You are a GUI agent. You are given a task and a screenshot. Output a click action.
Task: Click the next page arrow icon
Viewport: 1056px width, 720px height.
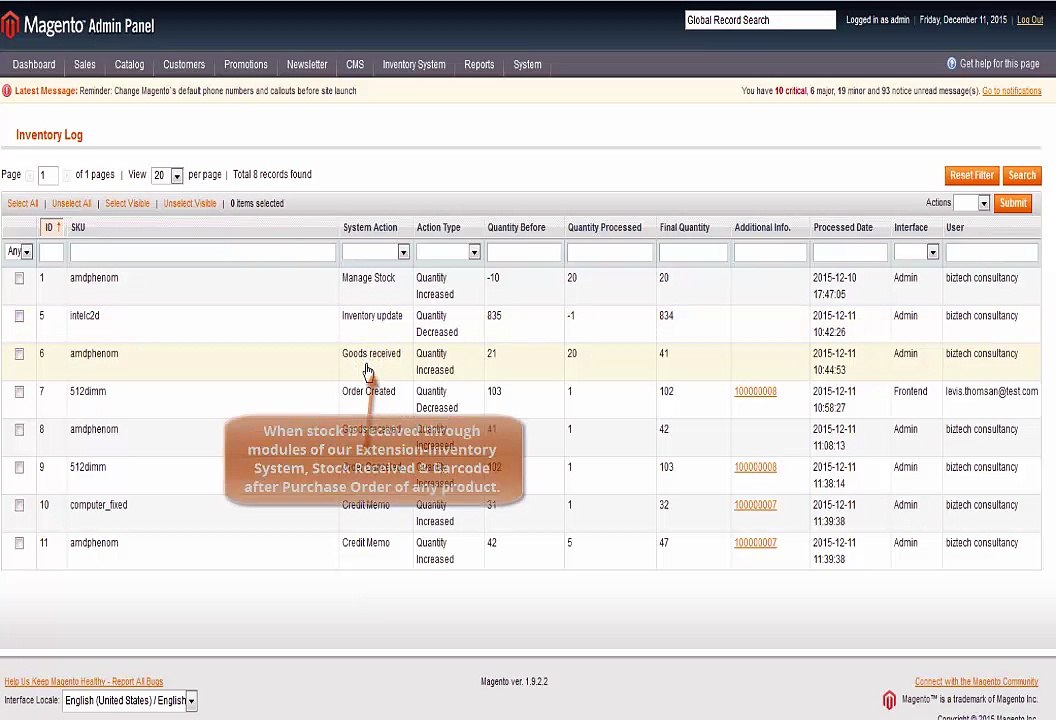[x=67, y=175]
